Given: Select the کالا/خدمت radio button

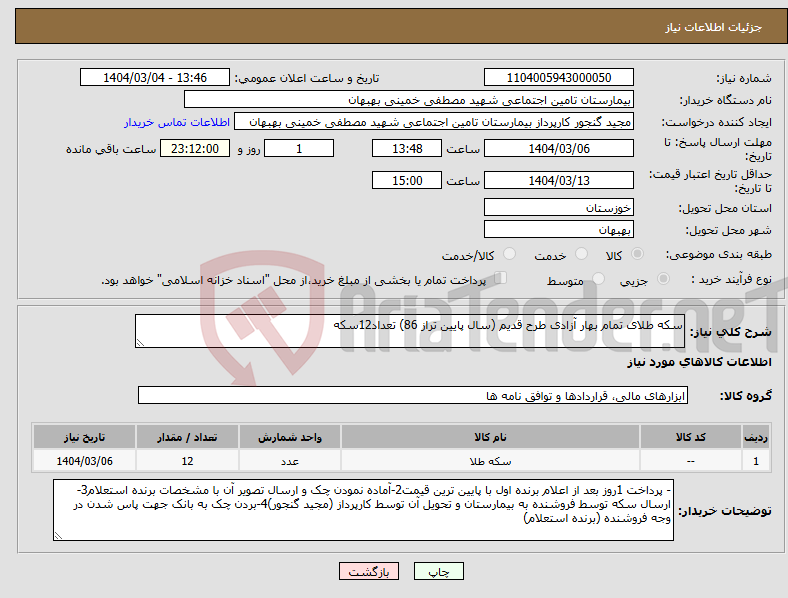Looking at the screenshot, I should tap(510, 254).
